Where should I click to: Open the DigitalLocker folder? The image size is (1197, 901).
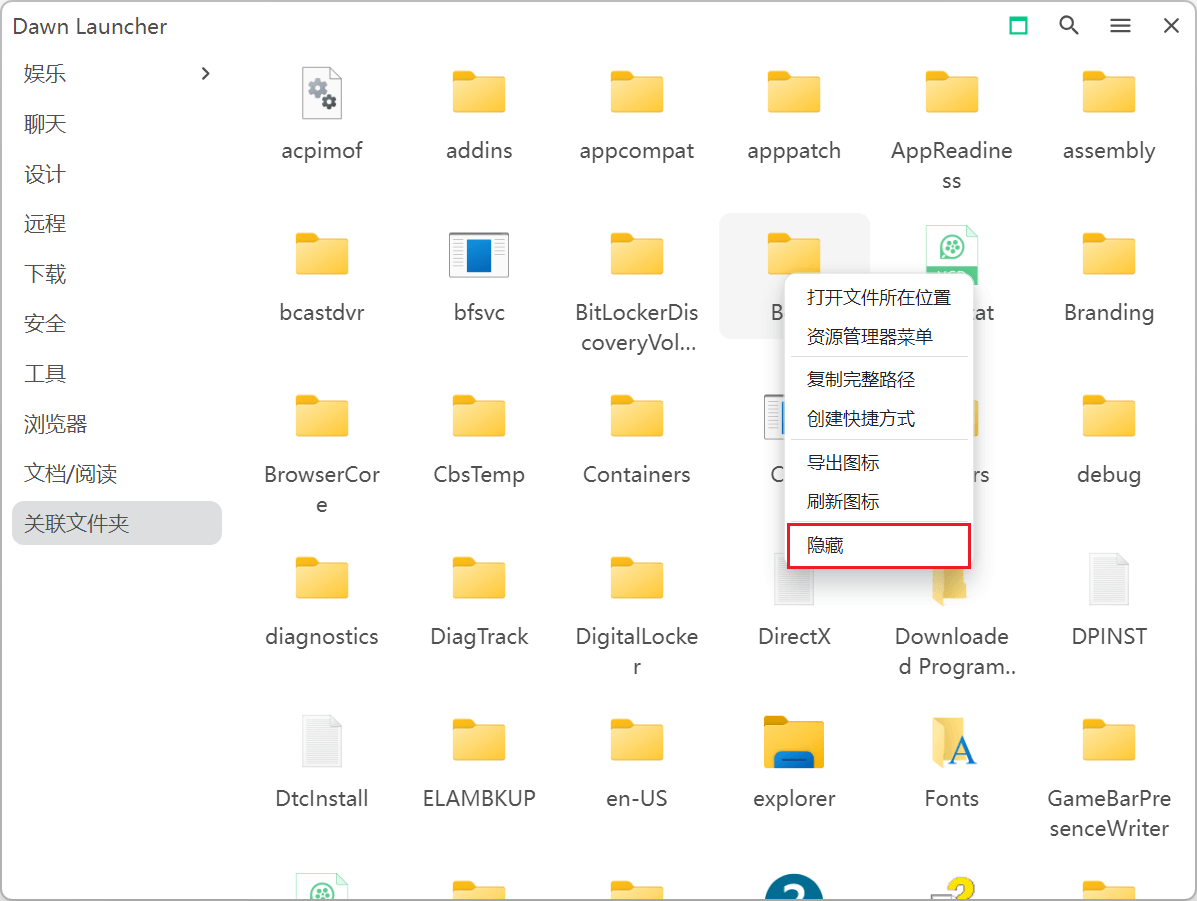[x=637, y=578]
